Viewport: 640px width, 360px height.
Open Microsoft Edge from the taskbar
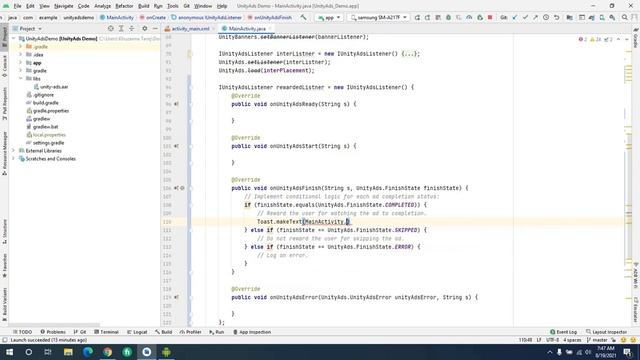[88, 352]
